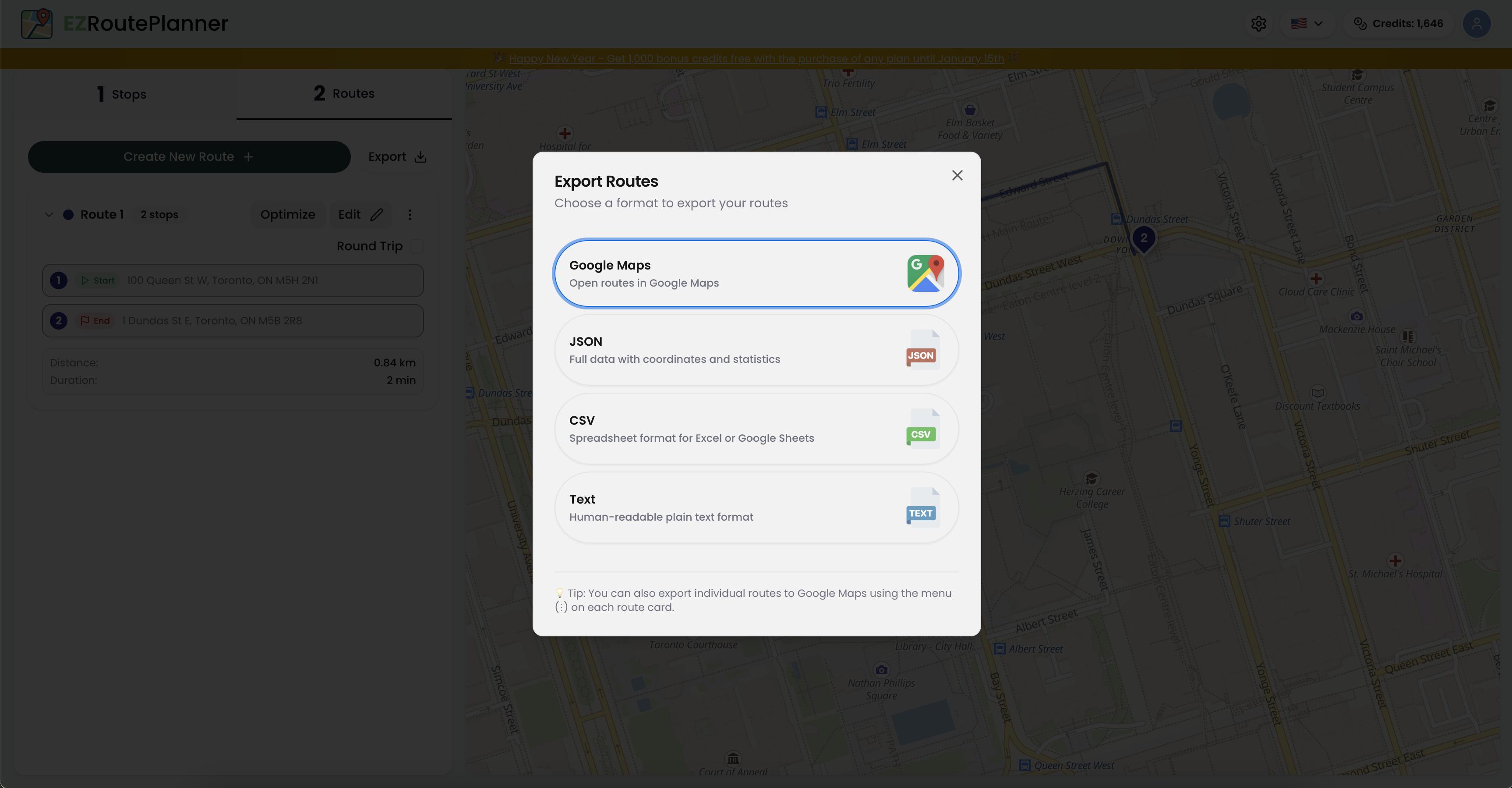Screen dimensions: 1512x788
Task: Click the coins icon next to Credits
Action: click(1361, 24)
